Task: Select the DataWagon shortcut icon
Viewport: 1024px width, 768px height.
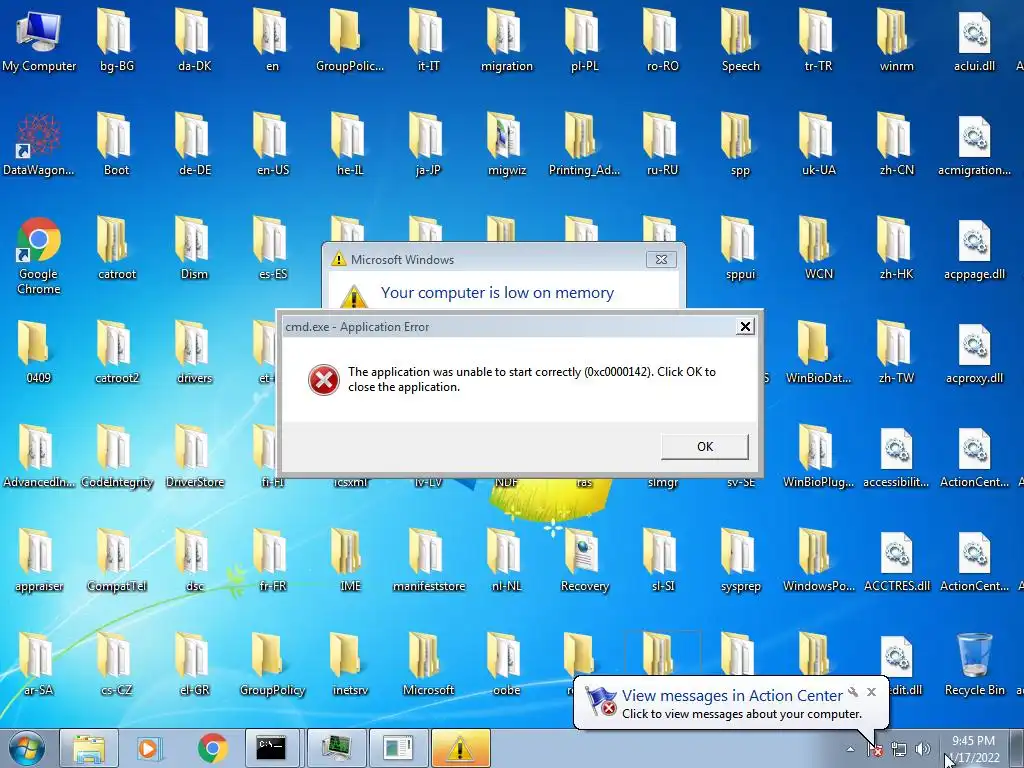Action: coord(39,145)
